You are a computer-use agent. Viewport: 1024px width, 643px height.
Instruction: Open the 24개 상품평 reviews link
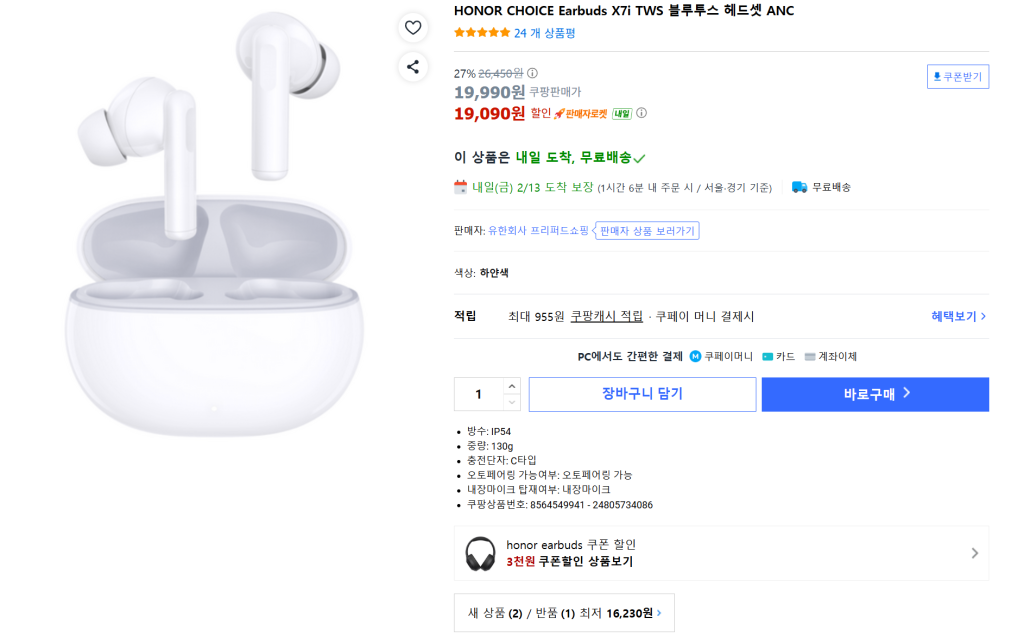(x=544, y=33)
